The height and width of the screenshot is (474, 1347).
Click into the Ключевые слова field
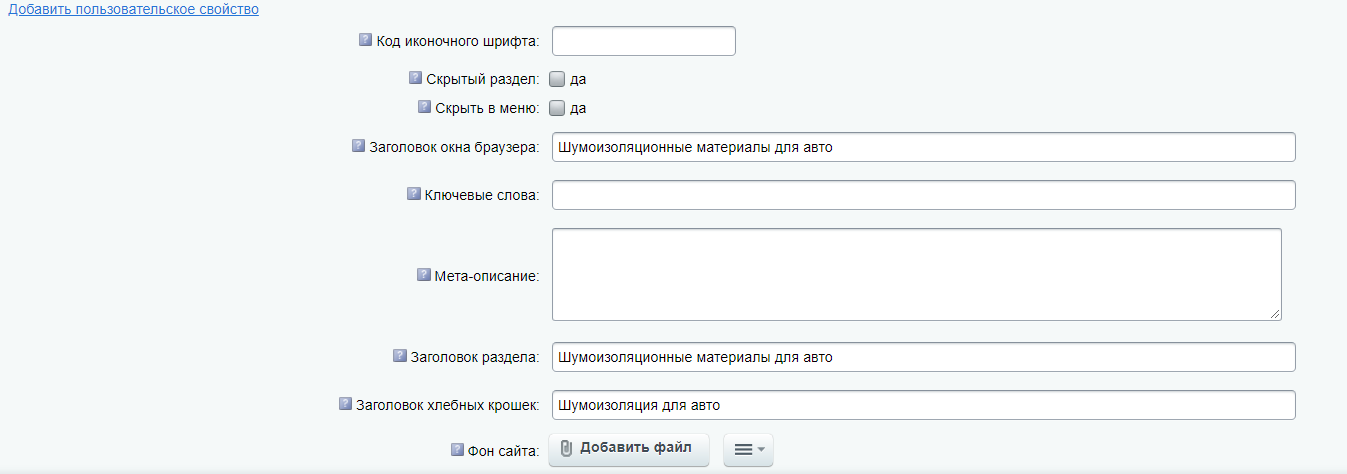[x=924, y=195]
